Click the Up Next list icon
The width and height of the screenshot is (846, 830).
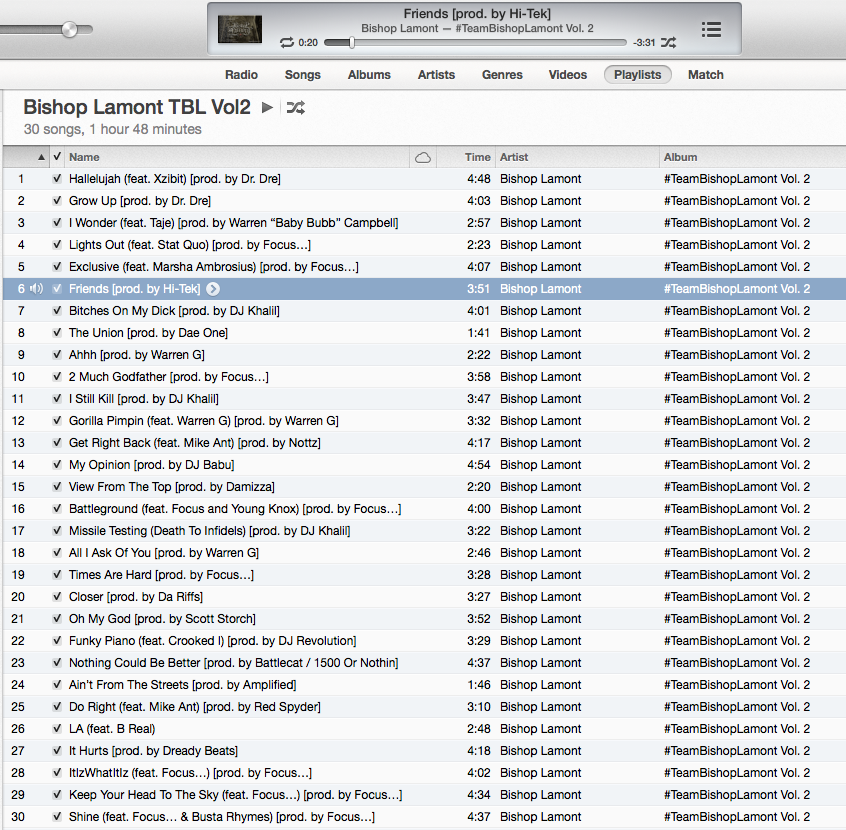pos(711,30)
